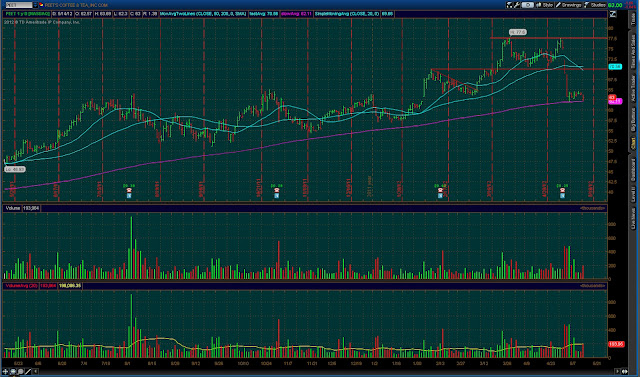Screen dimensions: 640x377
Task: Click the VolumeAvg (20) study header label
Action: pyautogui.click(x=21, y=286)
